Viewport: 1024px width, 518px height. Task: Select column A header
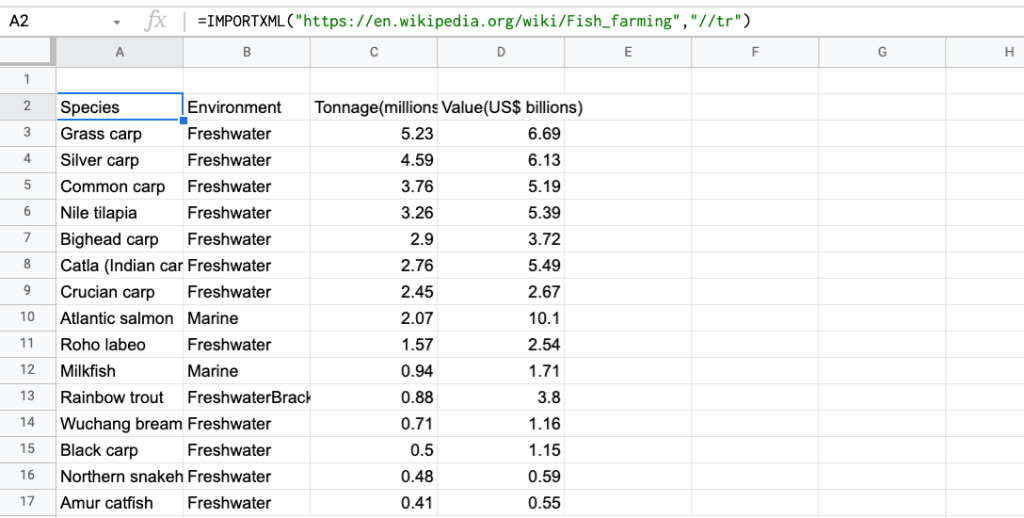click(x=120, y=52)
